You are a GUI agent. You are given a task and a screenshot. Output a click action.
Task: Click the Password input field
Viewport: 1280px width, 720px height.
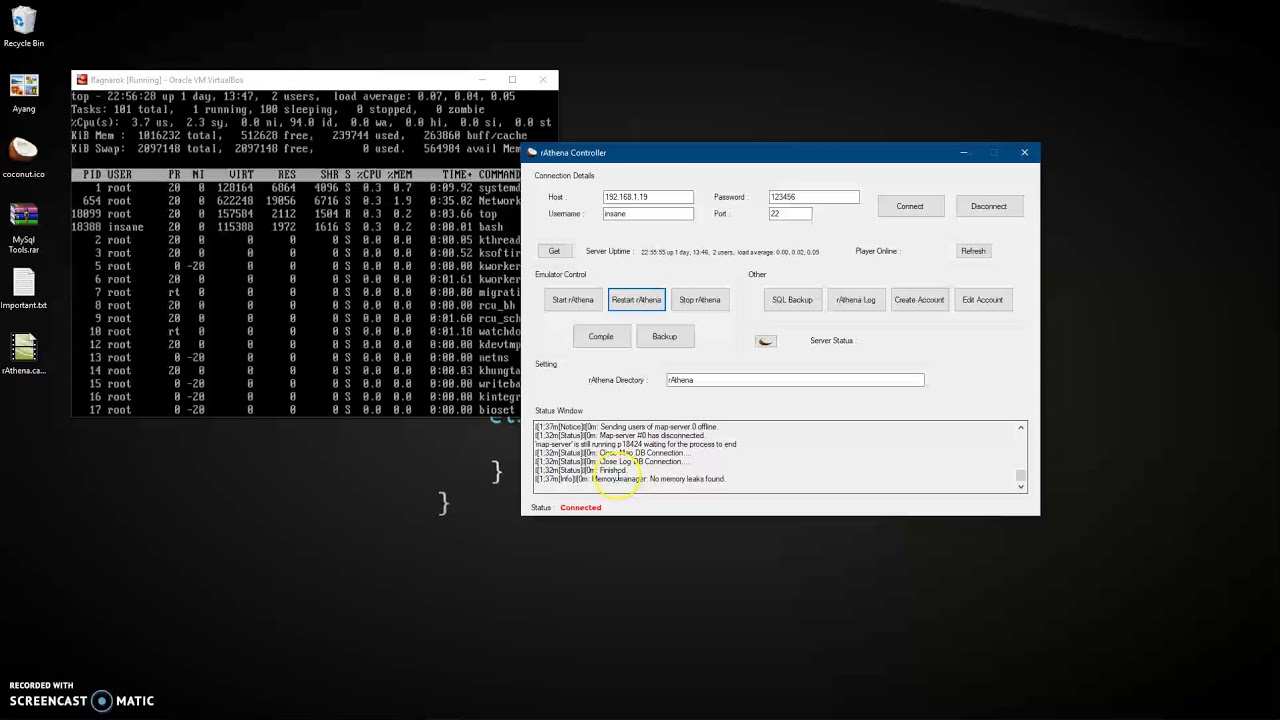pos(814,197)
